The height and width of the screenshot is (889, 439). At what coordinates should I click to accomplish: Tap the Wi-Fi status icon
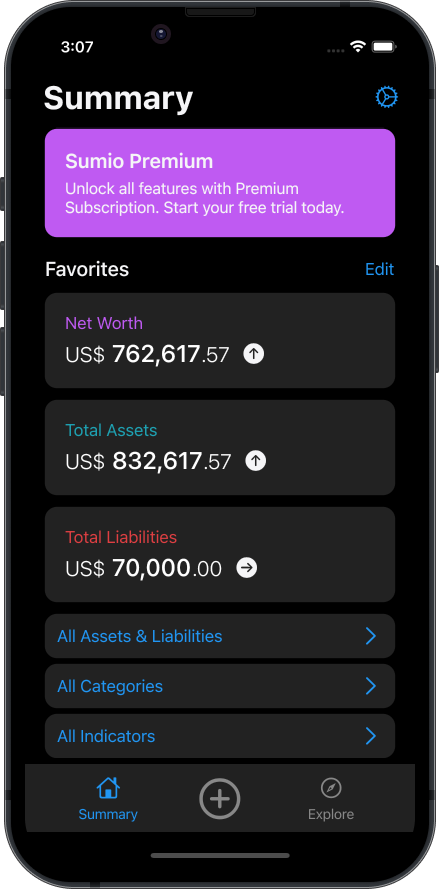pyautogui.click(x=357, y=46)
